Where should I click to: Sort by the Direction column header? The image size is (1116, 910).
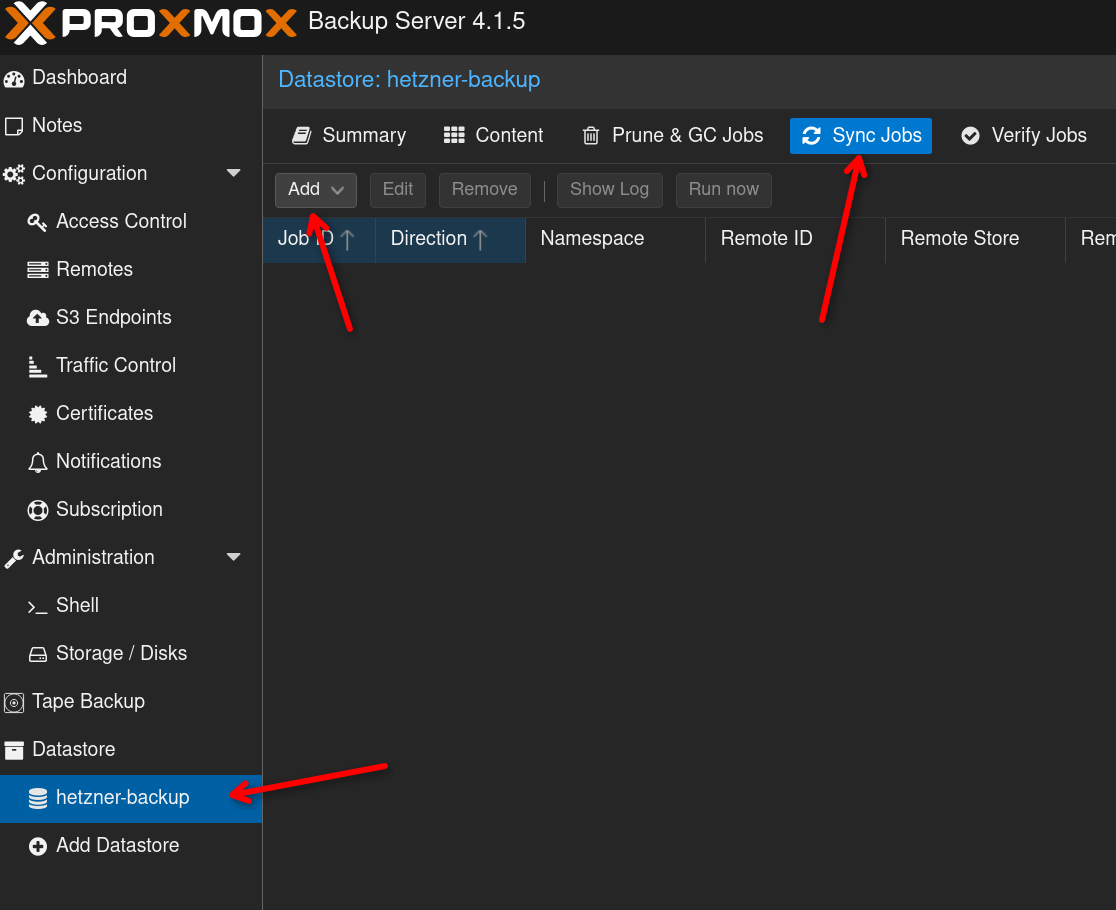click(429, 239)
